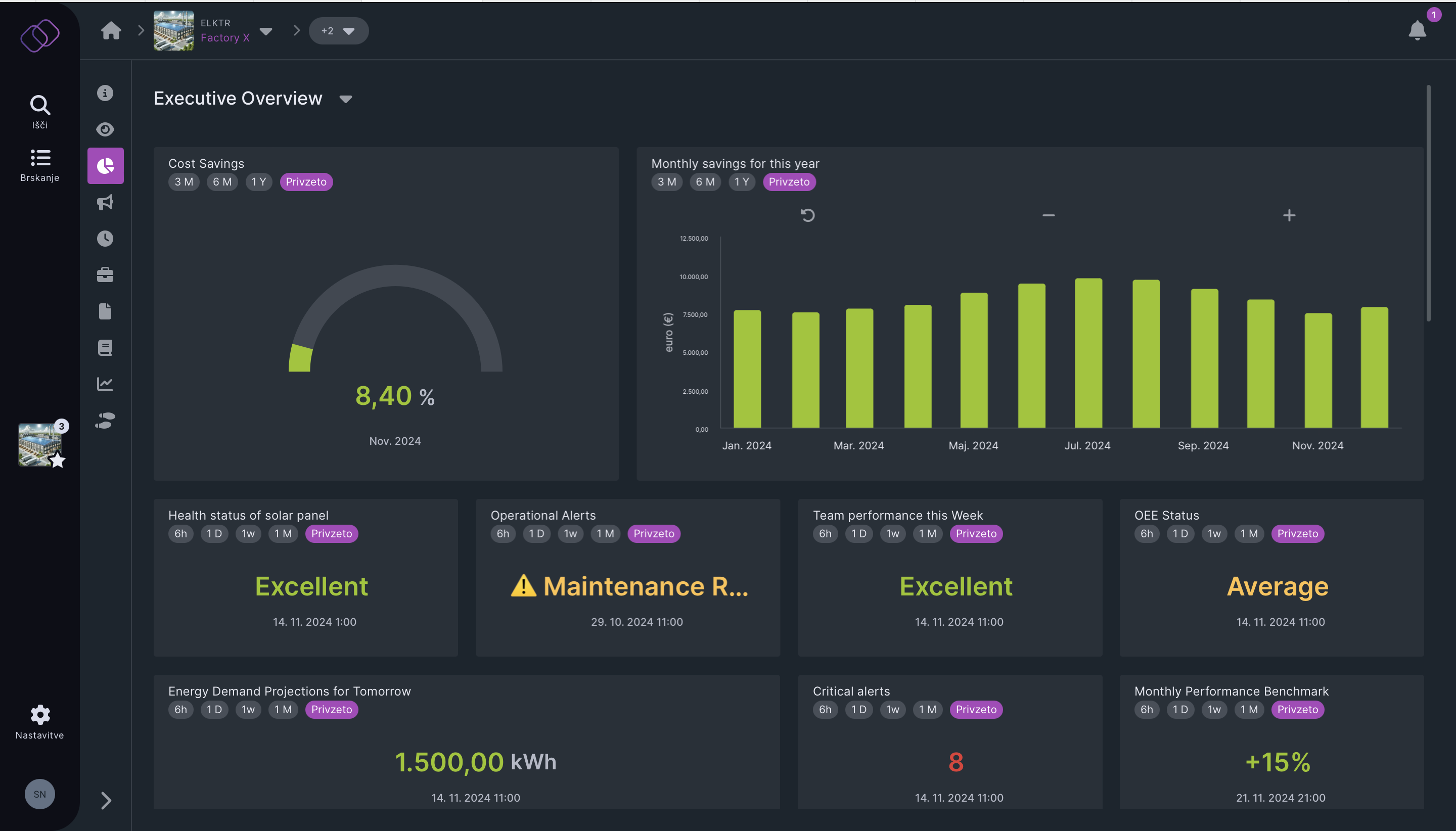
Task: Zoom in on chart with plus button
Action: point(1289,215)
